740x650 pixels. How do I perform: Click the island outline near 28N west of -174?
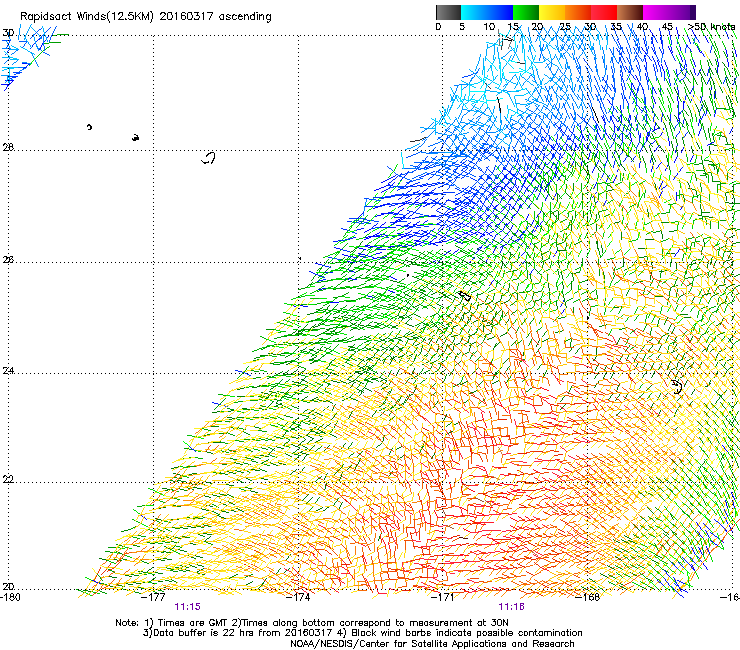click(209, 158)
